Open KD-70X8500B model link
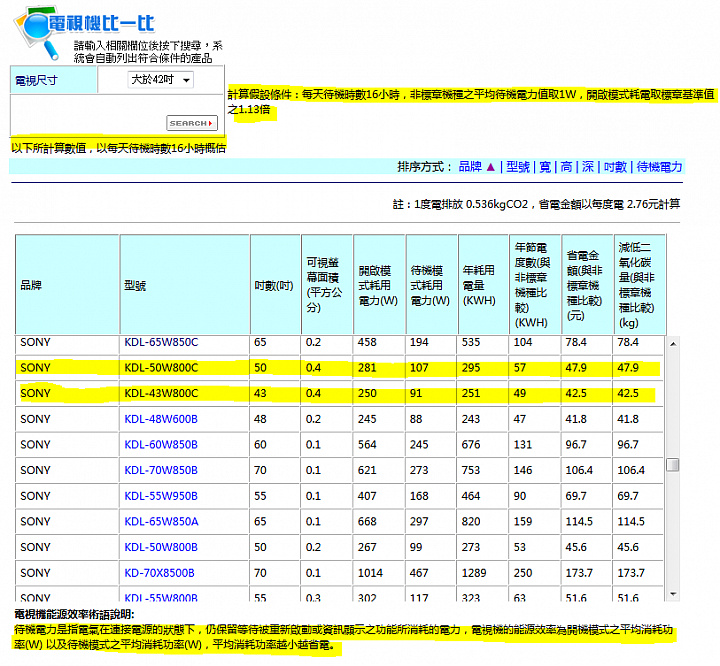720x666 pixels. coord(159,573)
